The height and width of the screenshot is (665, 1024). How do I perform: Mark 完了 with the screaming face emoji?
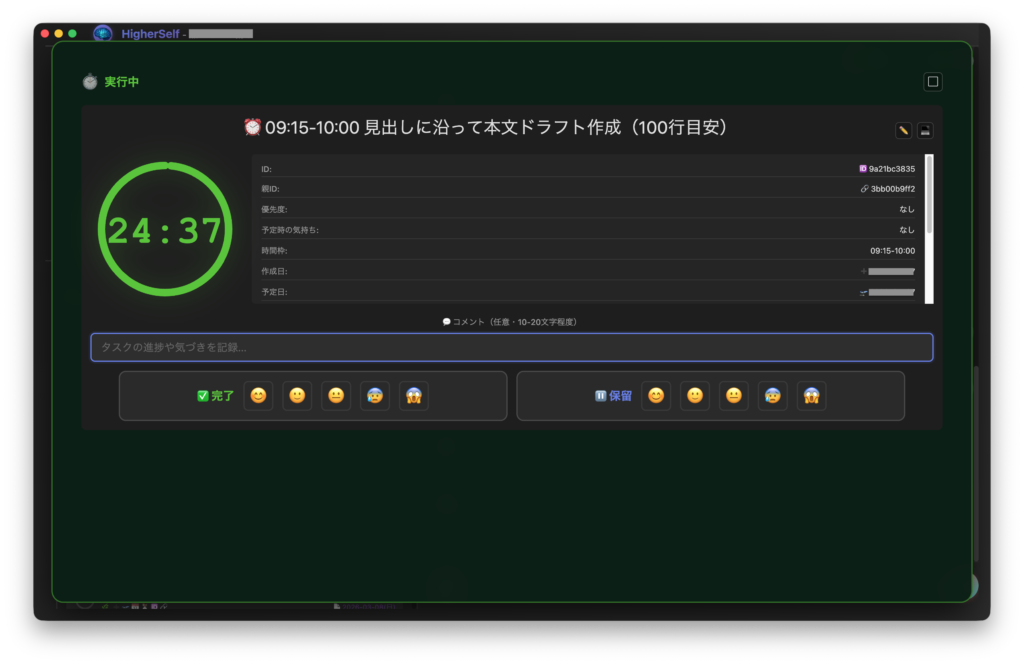414,396
